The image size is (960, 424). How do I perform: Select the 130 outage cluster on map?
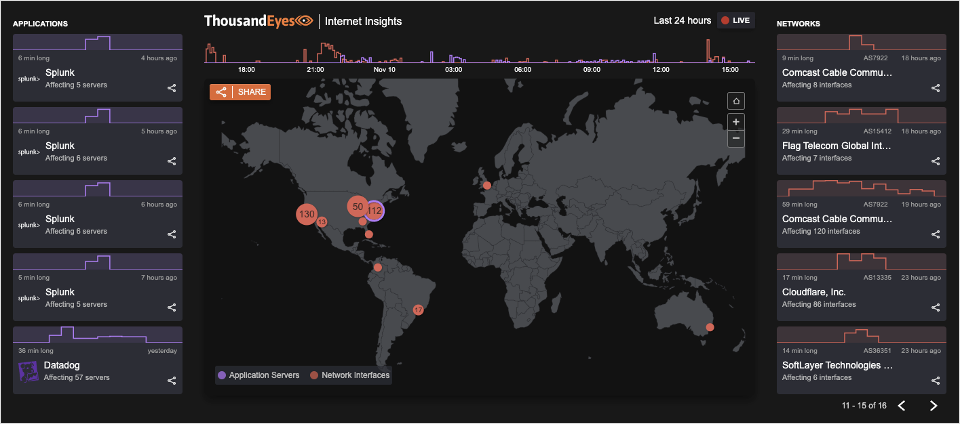(x=306, y=214)
